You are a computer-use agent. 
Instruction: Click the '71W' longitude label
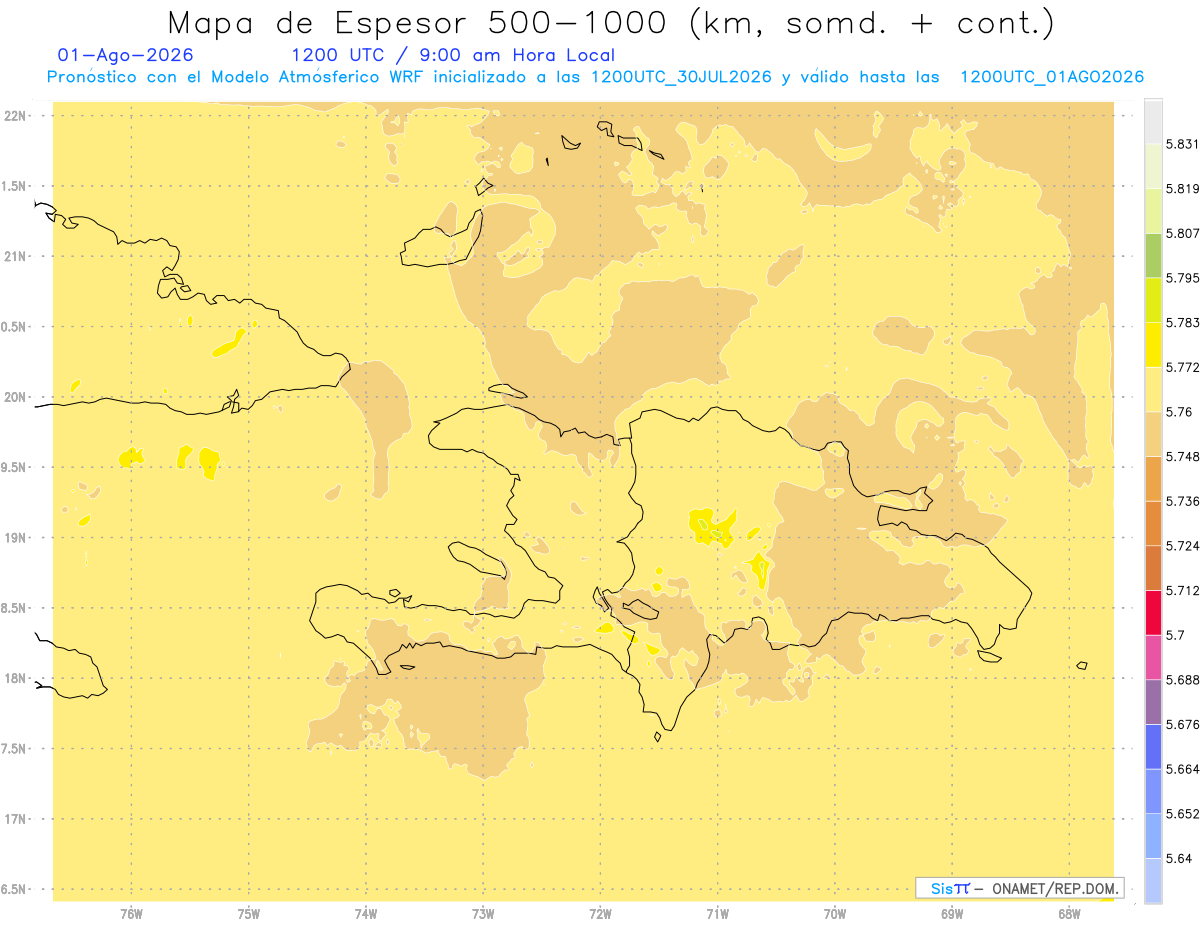click(x=717, y=914)
